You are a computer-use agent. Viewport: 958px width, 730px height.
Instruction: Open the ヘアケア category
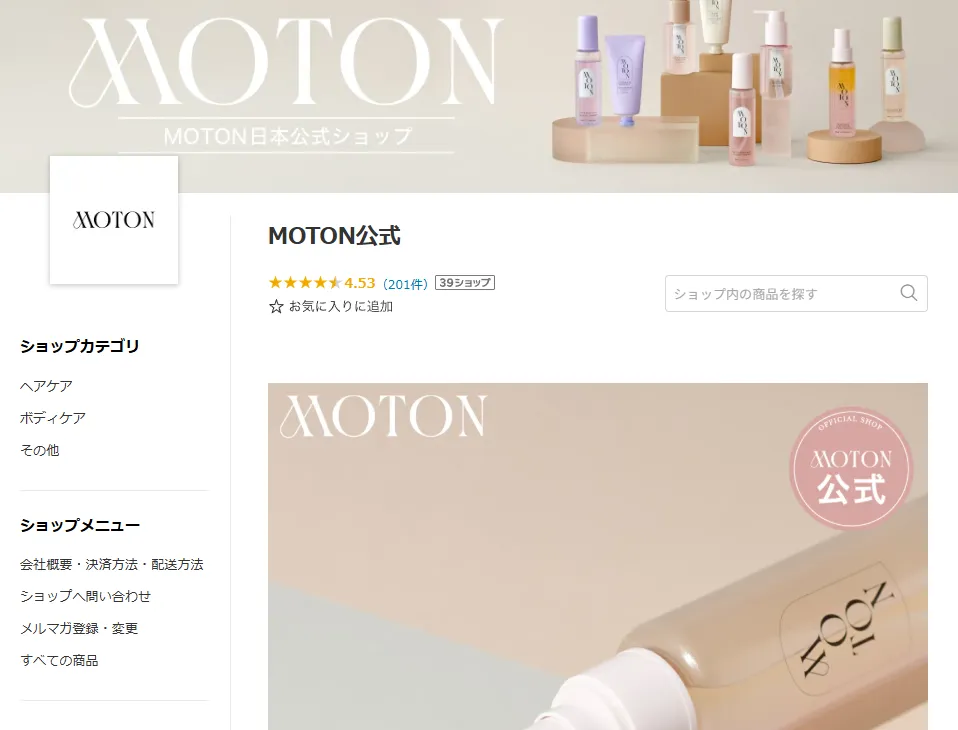[46, 386]
